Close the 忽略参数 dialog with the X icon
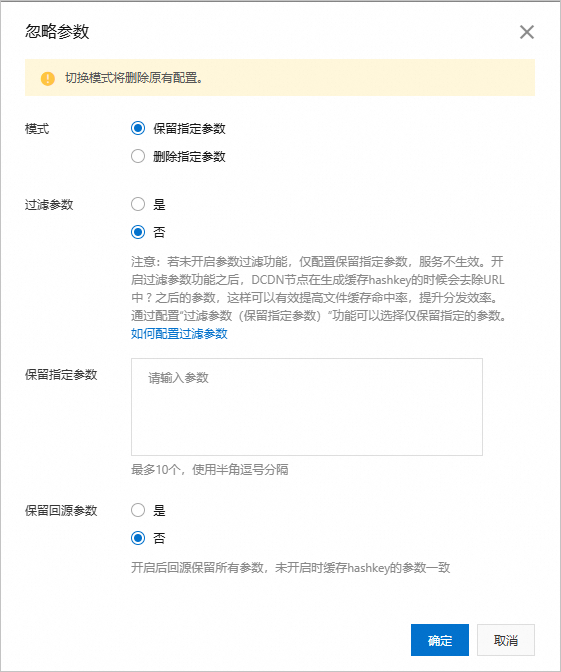The height and width of the screenshot is (672, 561). pos(527,32)
